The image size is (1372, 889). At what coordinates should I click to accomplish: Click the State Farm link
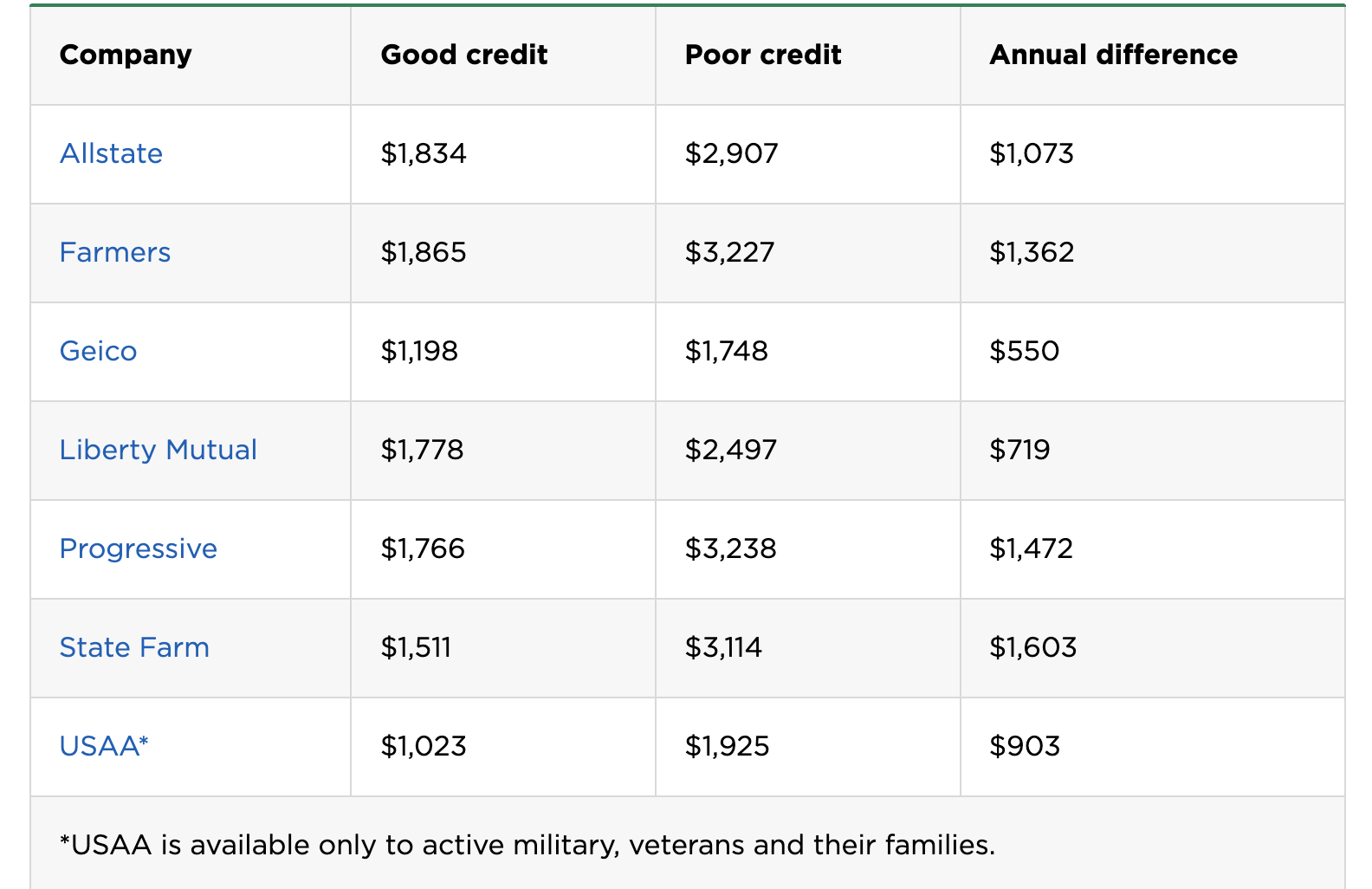tap(134, 647)
